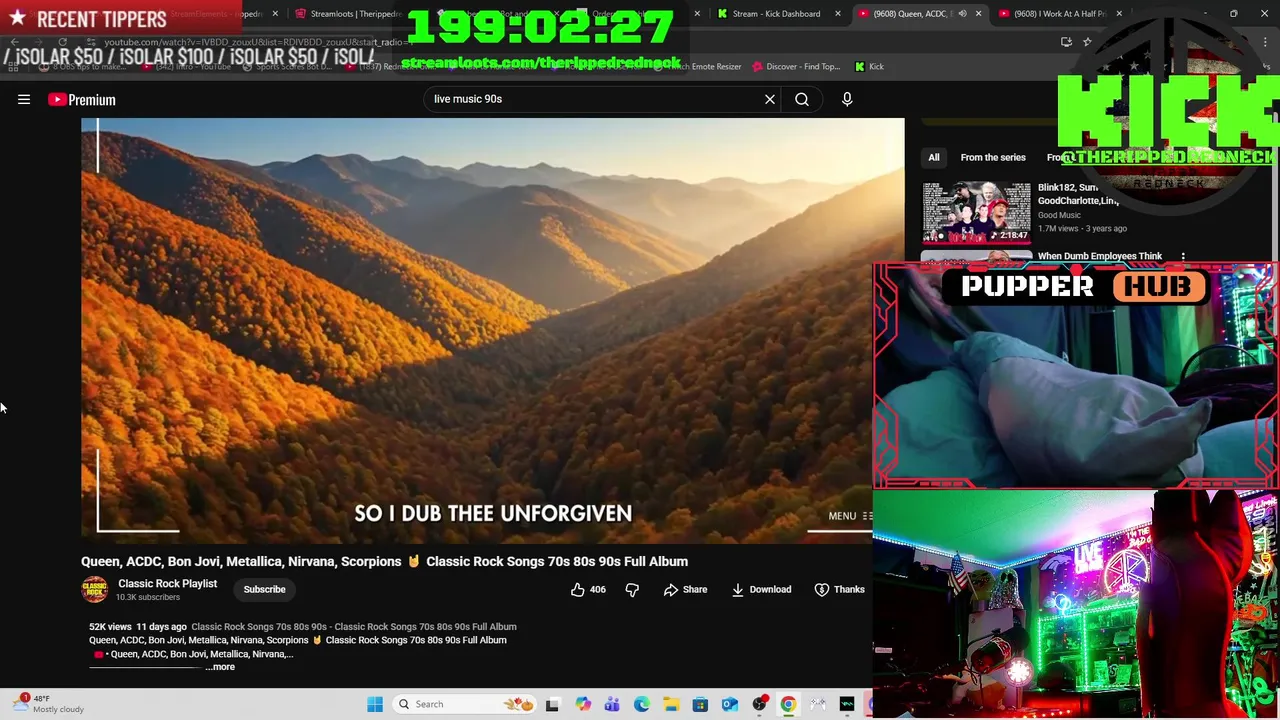Open Task View on taskbar
The image size is (1280, 720).
552,704
